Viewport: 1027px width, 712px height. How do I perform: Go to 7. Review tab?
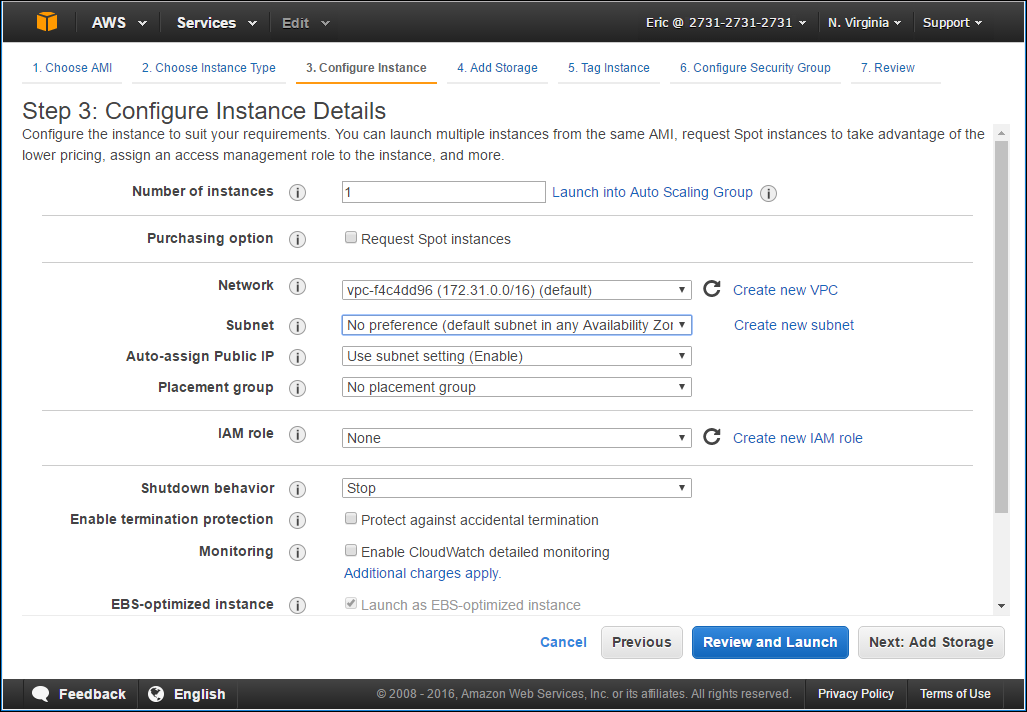(887, 68)
